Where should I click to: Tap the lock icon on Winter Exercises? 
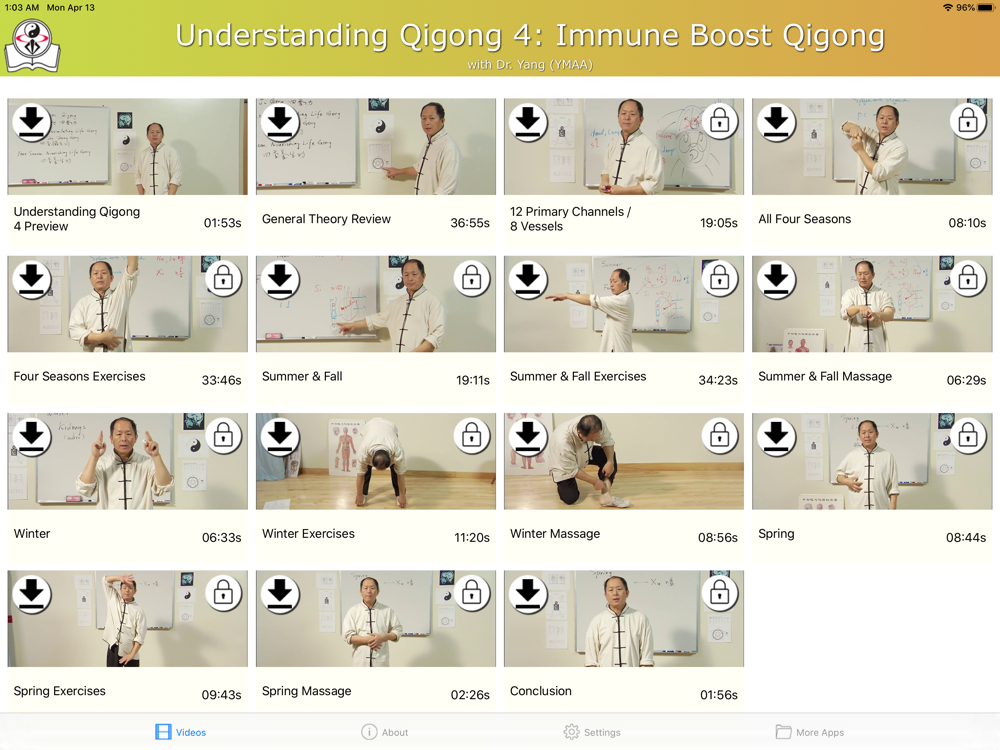(471, 436)
